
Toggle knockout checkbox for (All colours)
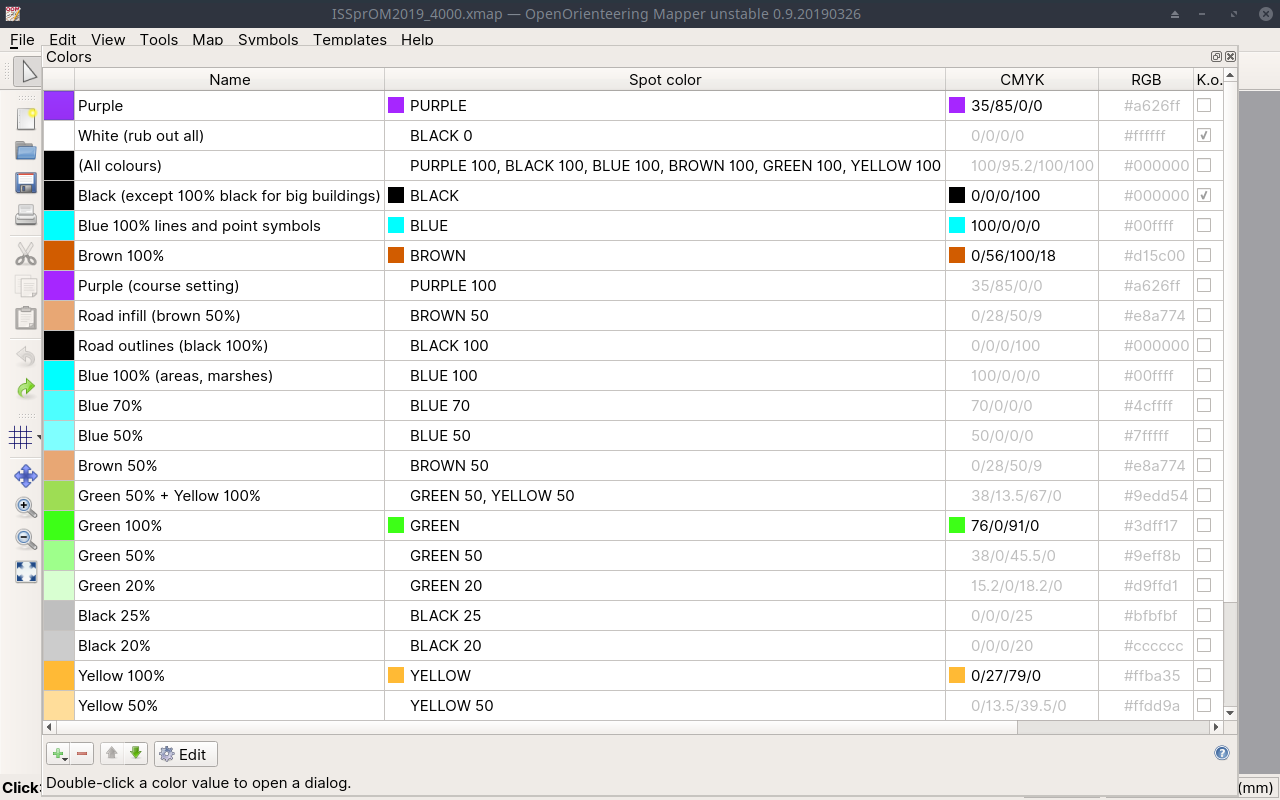1204,165
